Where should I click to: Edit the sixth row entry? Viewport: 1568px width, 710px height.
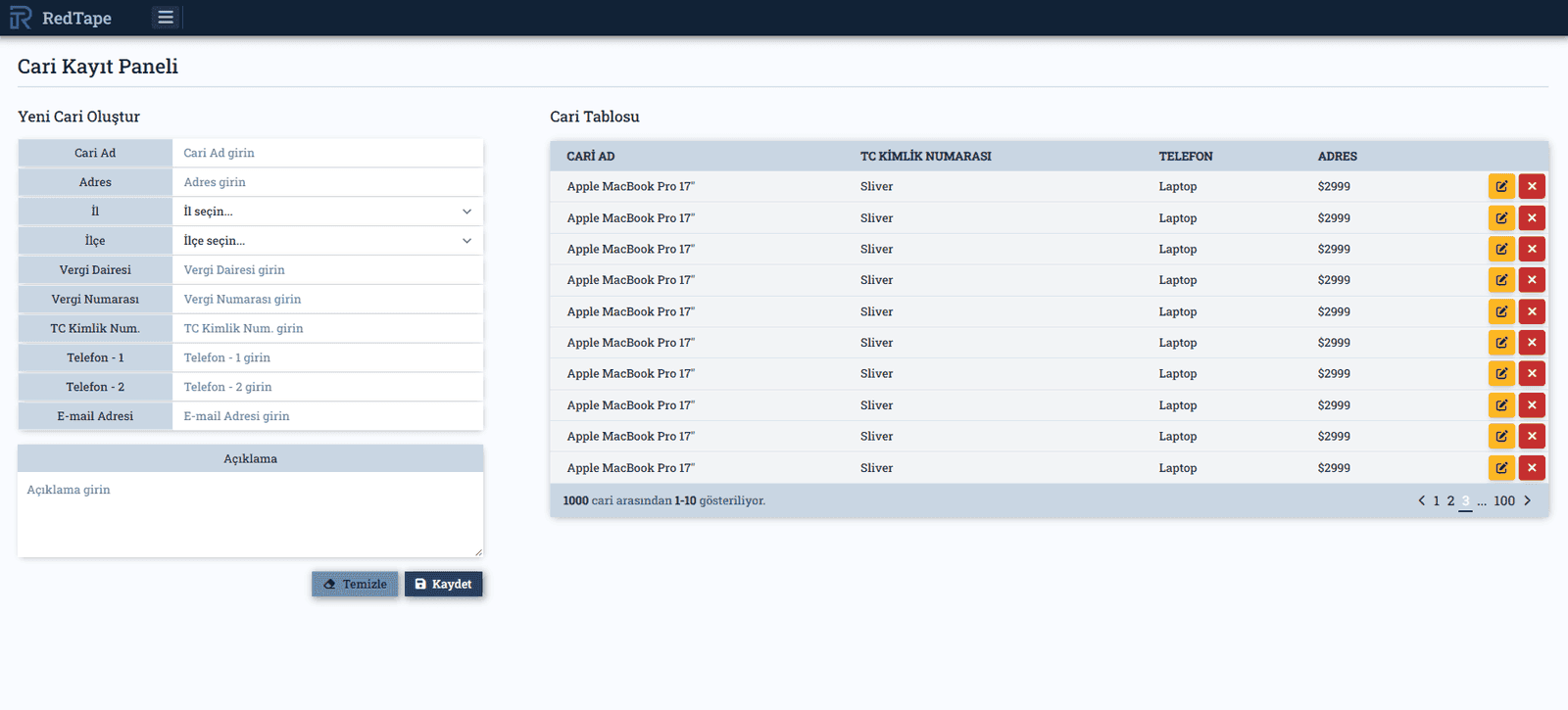pos(1501,343)
